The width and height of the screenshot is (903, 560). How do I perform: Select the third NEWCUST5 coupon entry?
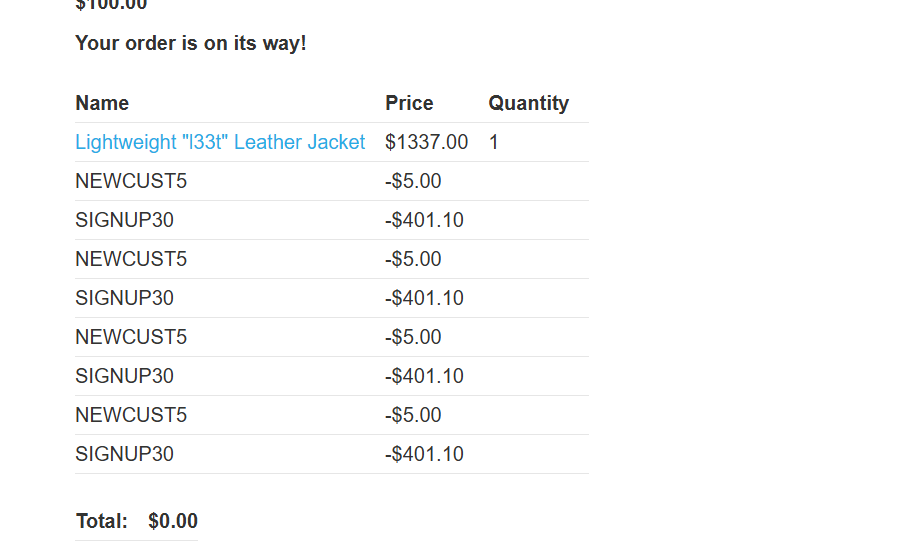point(131,337)
